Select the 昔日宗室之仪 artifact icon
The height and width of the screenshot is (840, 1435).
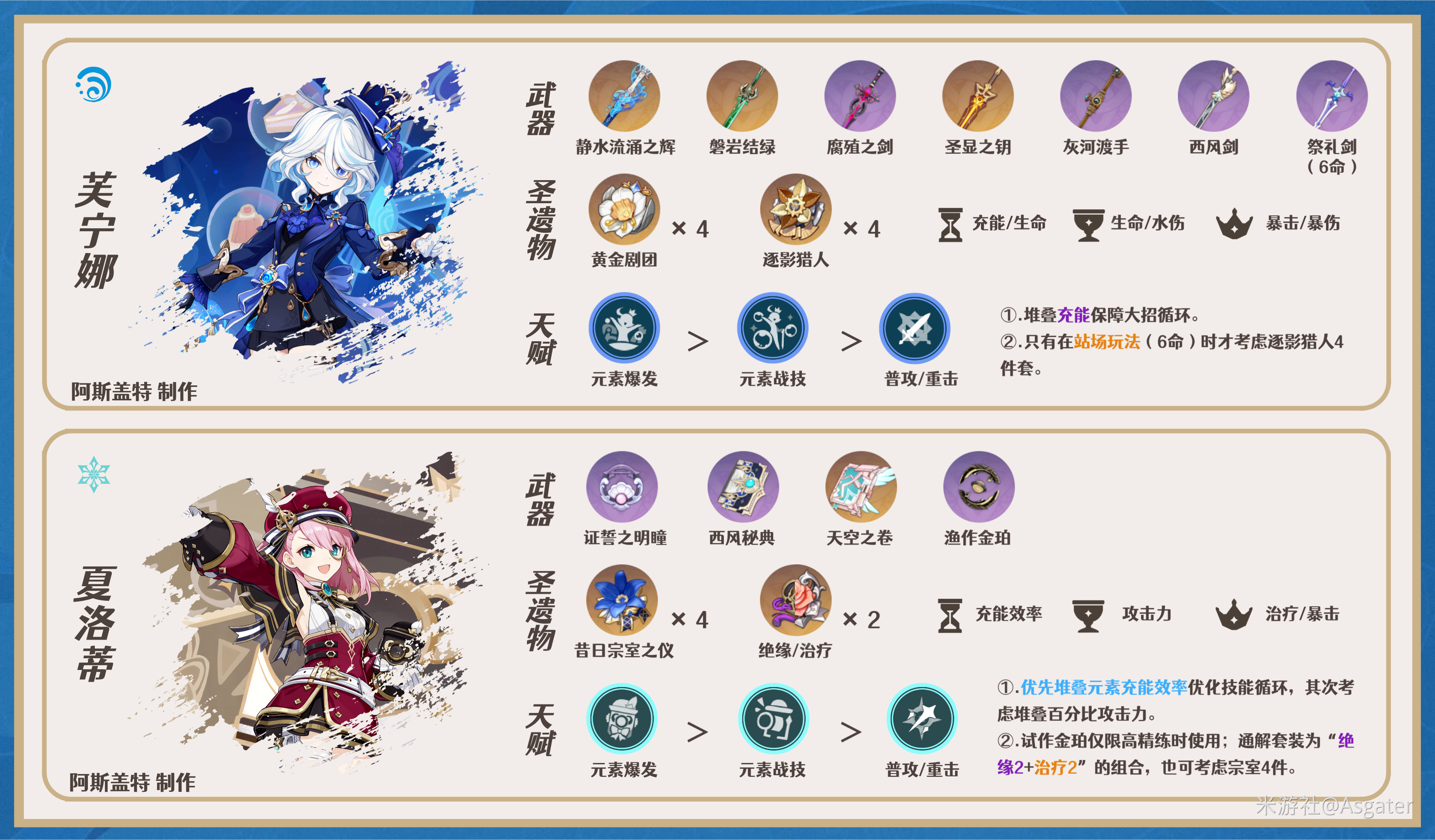[x=622, y=600]
